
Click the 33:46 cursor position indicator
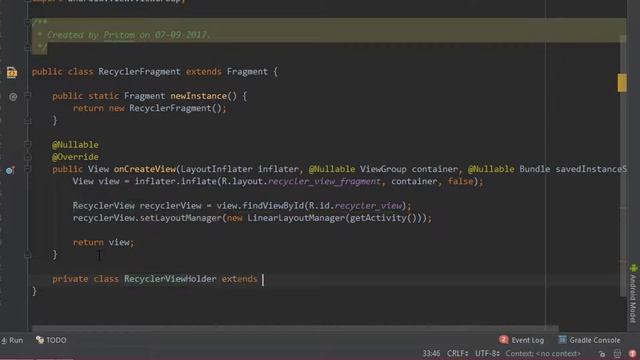tap(431, 353)
